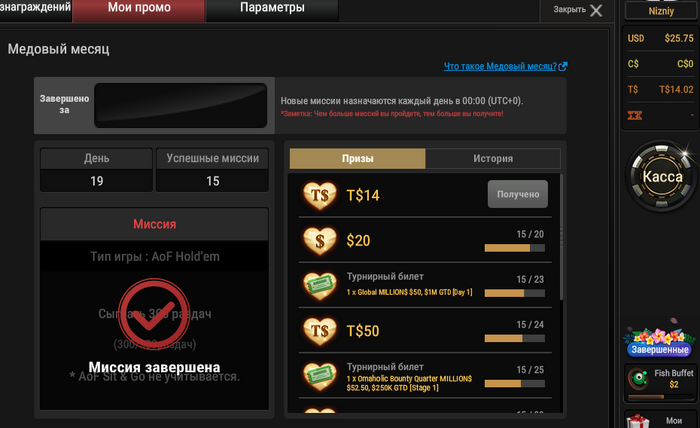The image size is (700, 428).
Task: Click the prizes list vertical scrollbar
Action: (561, 237)
